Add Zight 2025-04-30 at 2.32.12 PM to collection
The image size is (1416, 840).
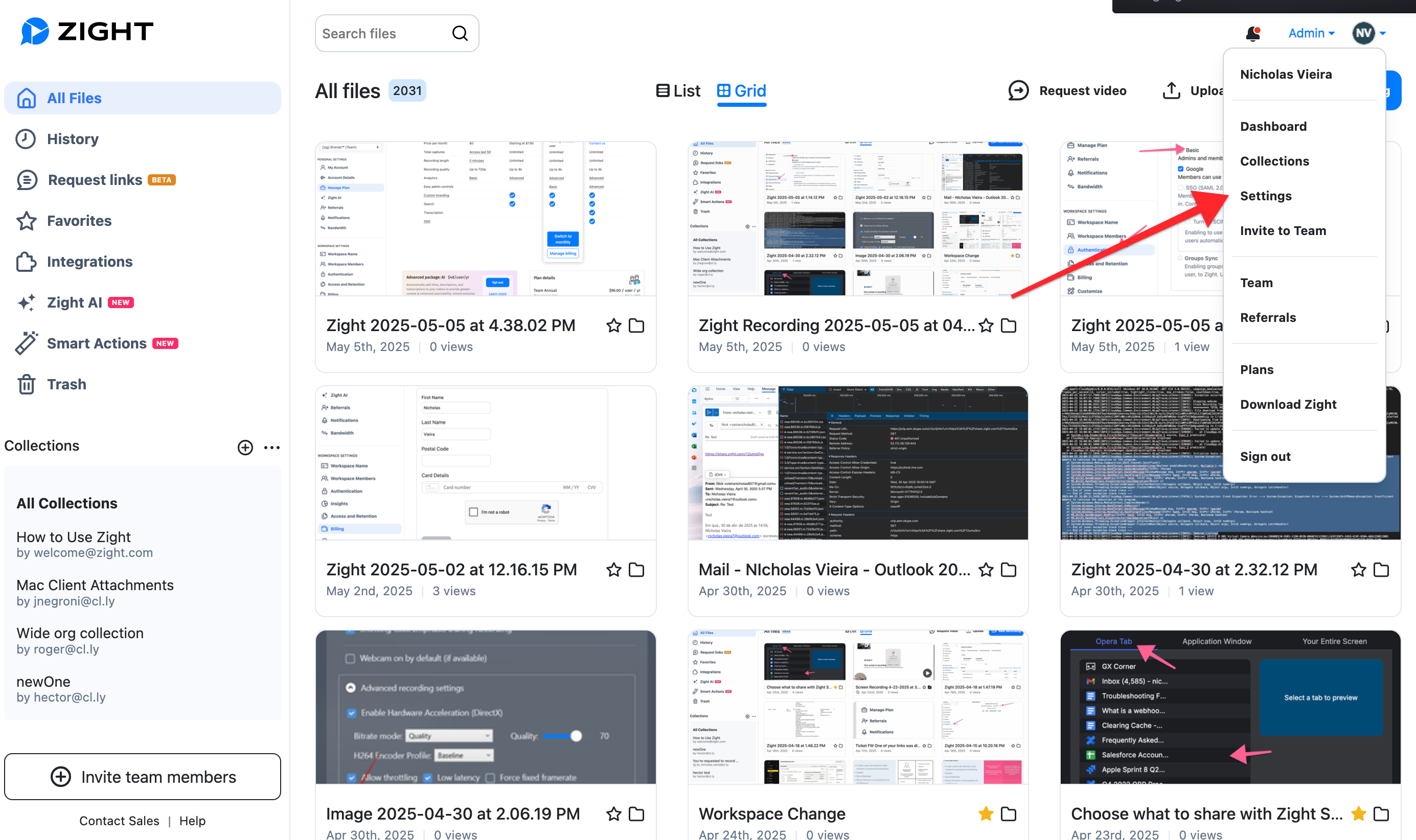pyautogui.click(x=1381, y=569)
